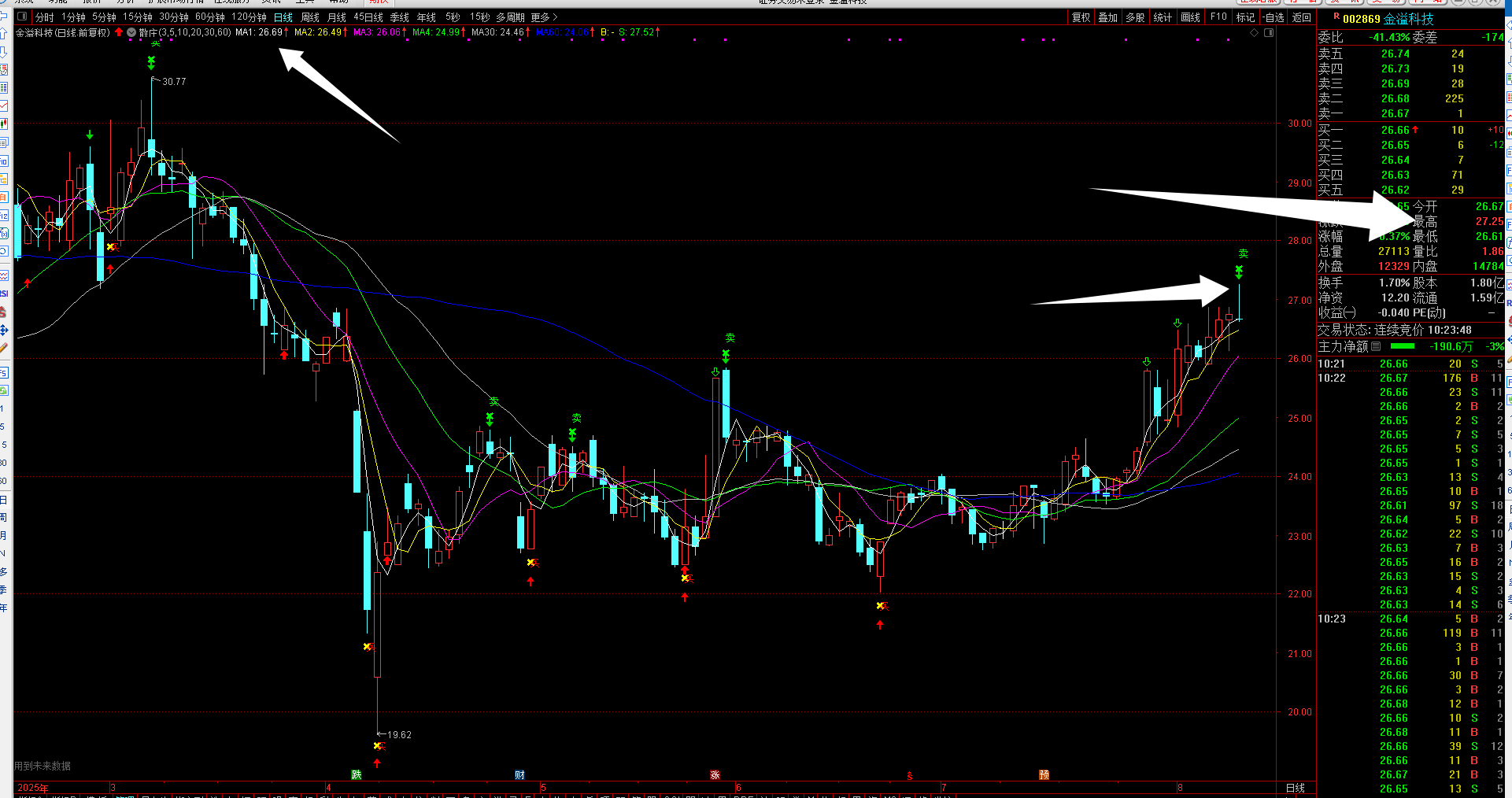Click the 预 forecast marker on timeline

(1044, 775)
